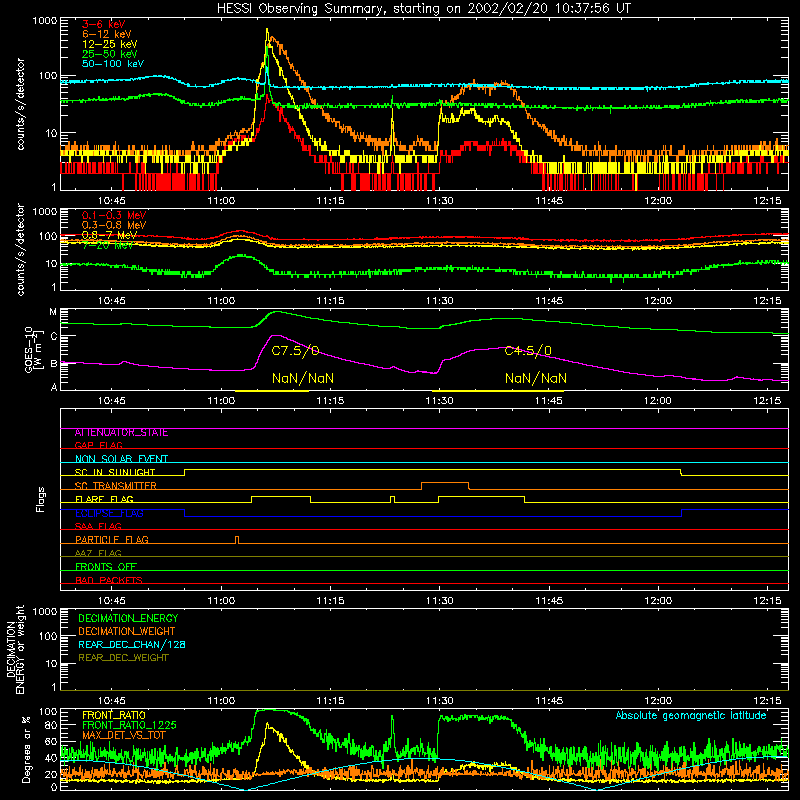Select the blue ECLIPSE_FLAG label

tap(109, 513)
